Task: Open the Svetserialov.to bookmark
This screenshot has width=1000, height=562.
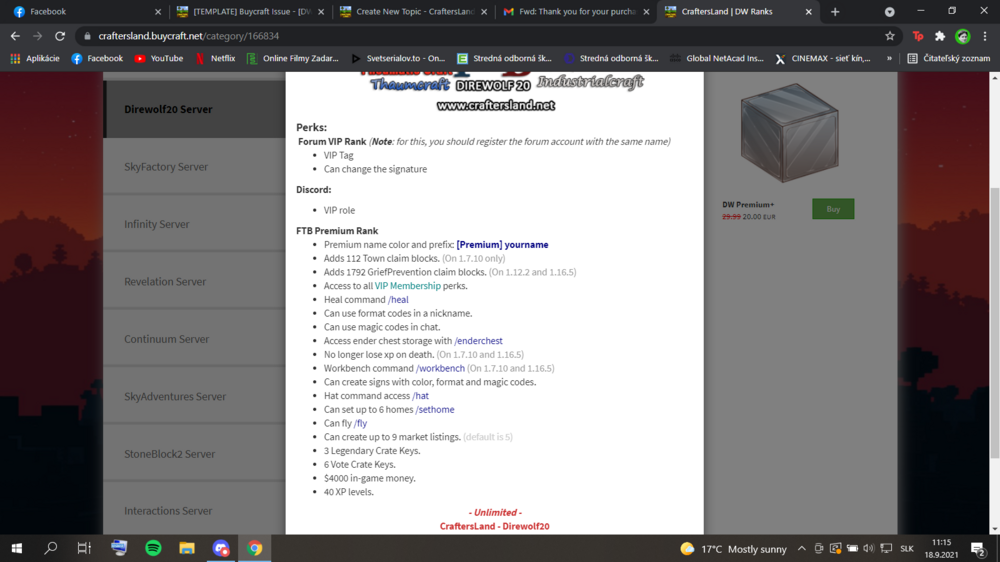Action: coord(398,58)
